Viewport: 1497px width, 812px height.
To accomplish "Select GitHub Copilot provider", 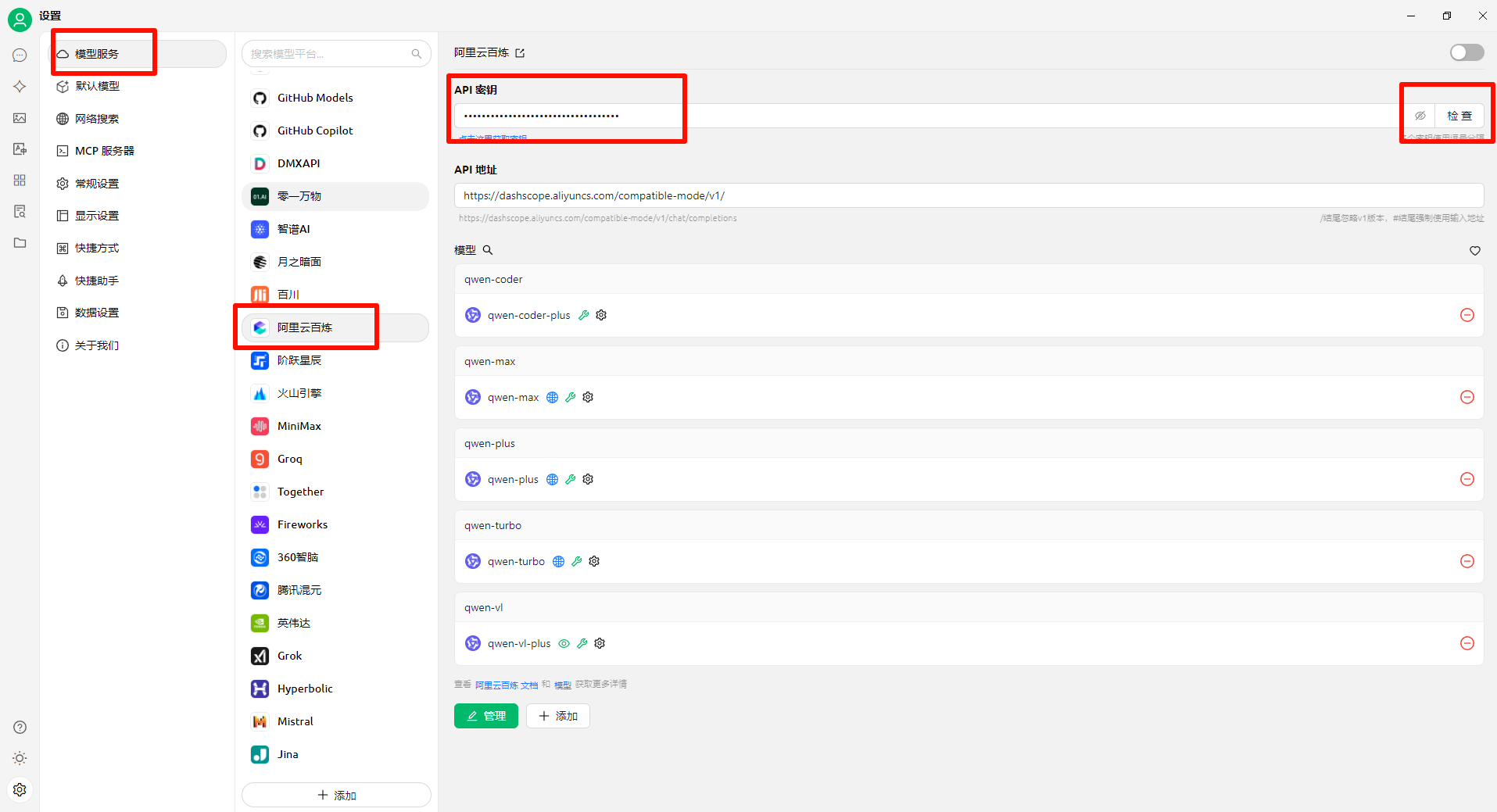I will click(x=335, y=131).
